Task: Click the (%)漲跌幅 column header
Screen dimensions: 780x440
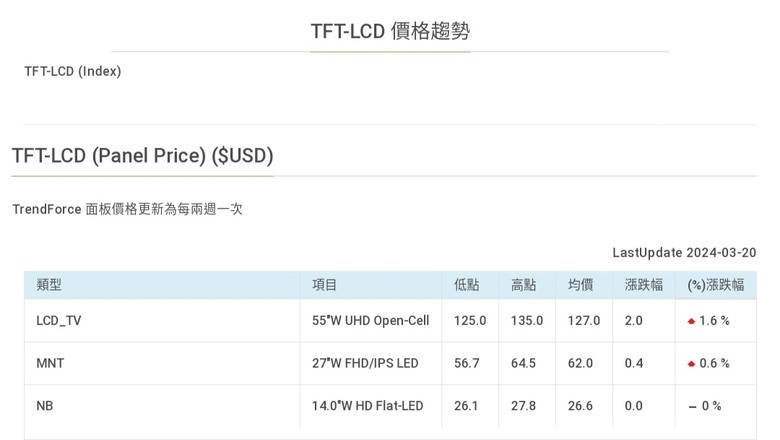Action: 716,285
